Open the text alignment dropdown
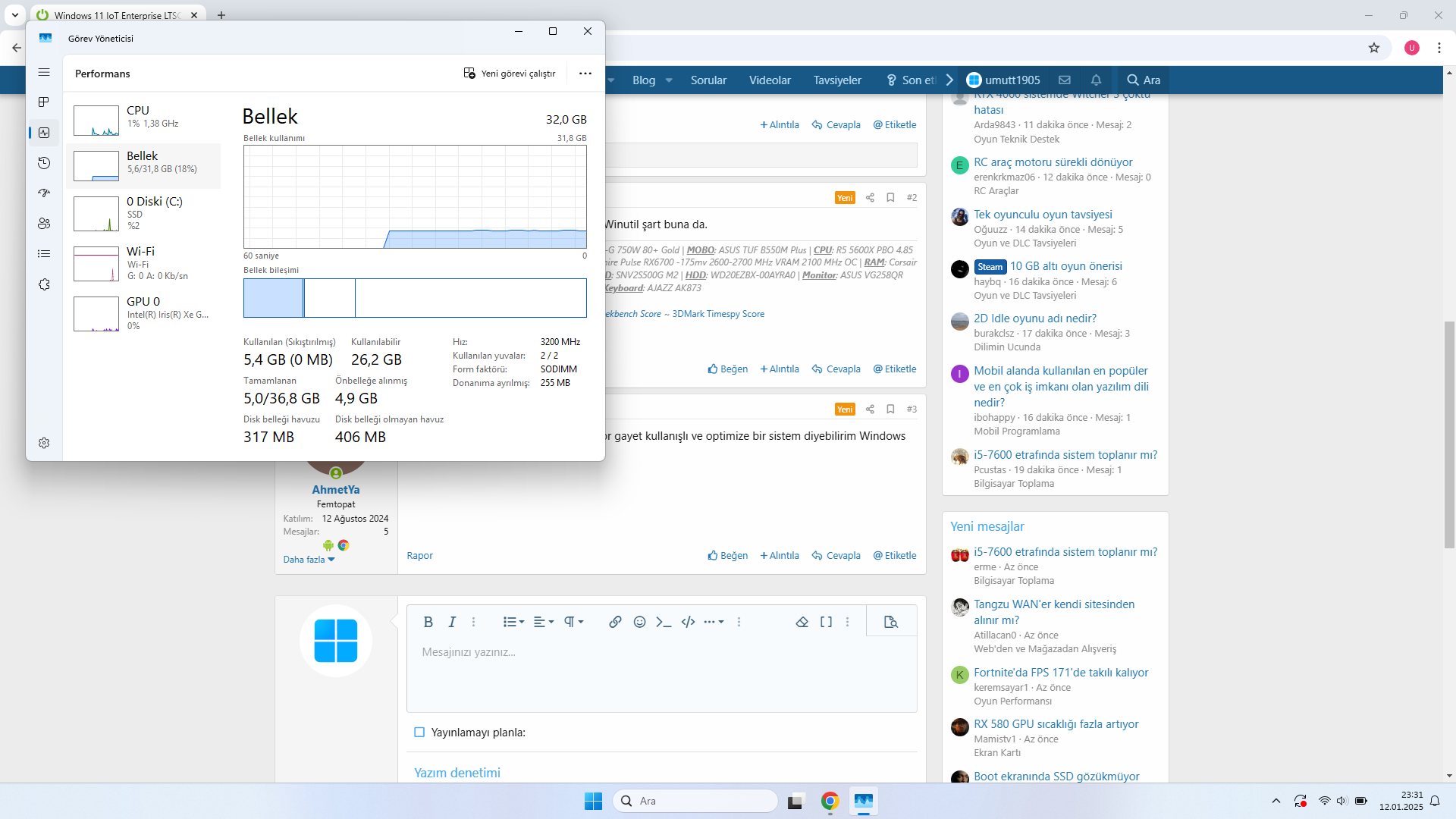The width and height of the screenshot is (1456, 819). tap(543, 622)
